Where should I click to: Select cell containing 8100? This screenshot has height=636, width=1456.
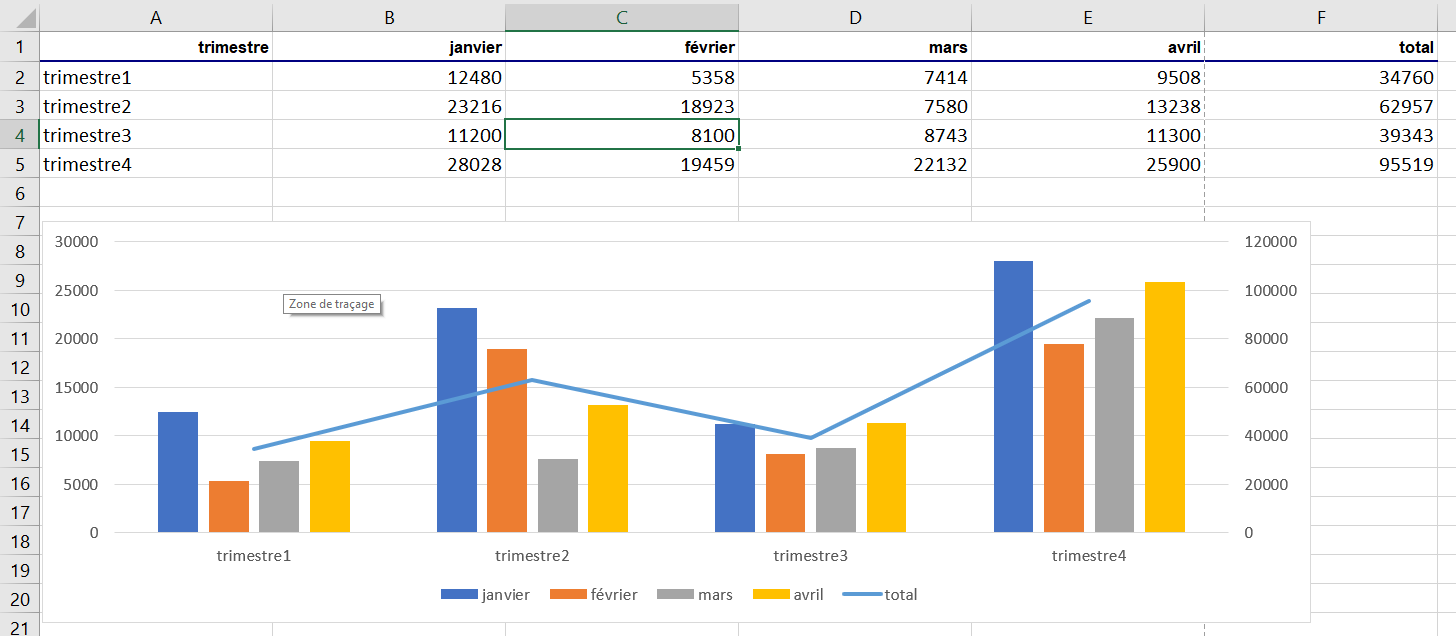[621, 135]
